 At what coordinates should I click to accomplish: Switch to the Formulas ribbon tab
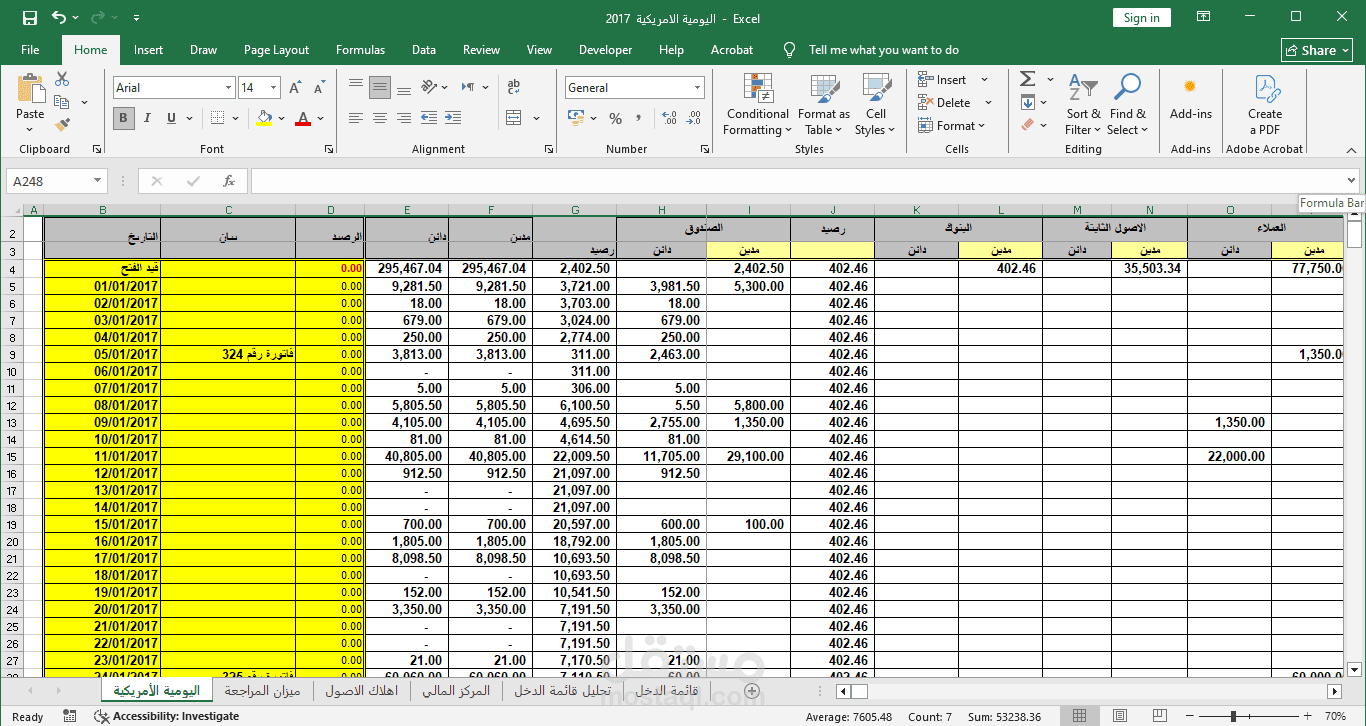360,50
